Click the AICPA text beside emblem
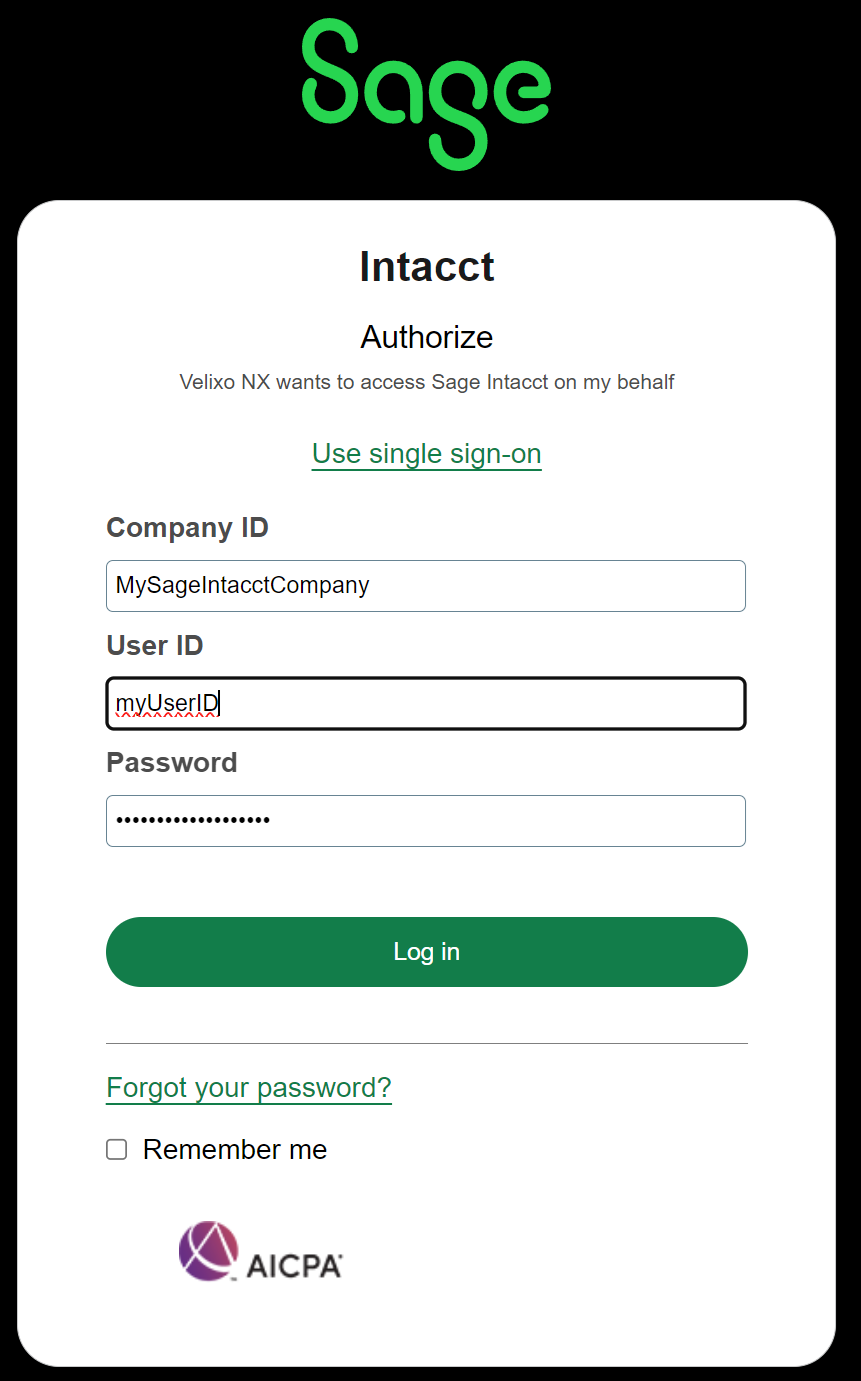 point(294,1265)
